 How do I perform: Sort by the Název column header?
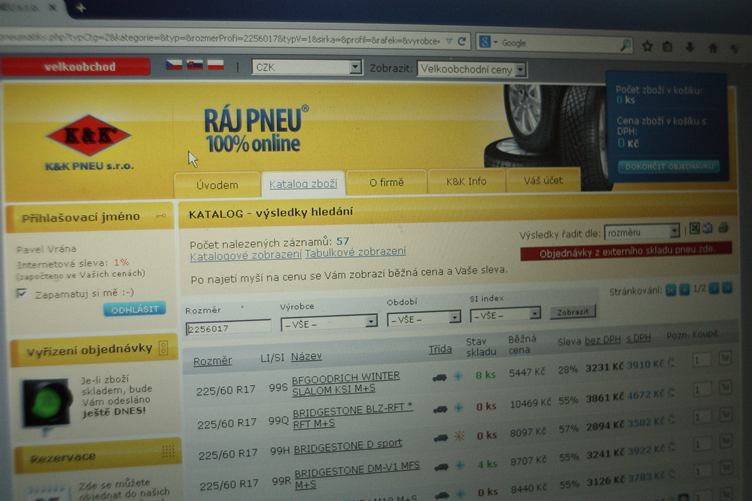[306, 356]
